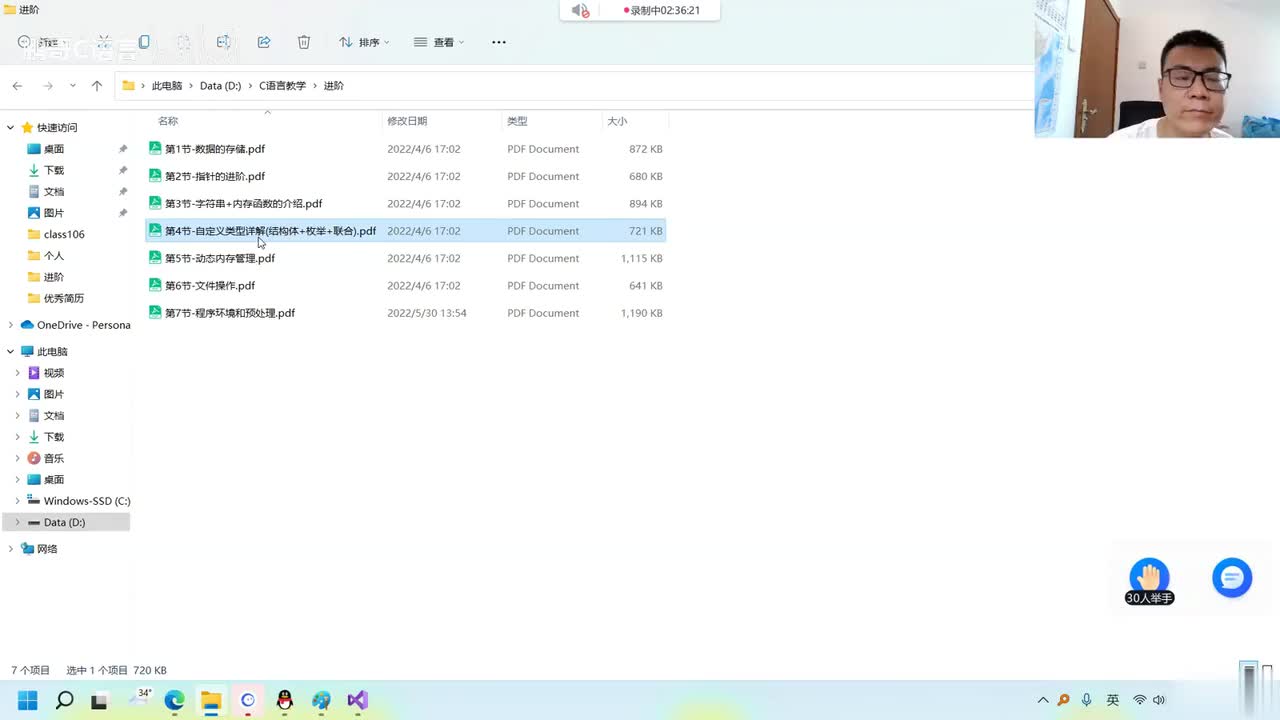Viewport: 1280px width, 720px height.
Task: Click the PDF icon of 第1节-数据的存储.pdf
Action: (x=155, y=148)
